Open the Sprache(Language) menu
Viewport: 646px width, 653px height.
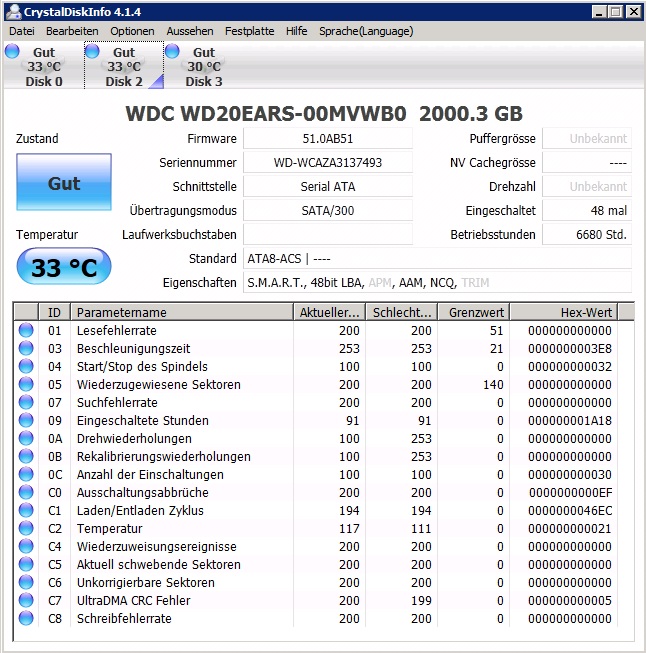(366, 31)
